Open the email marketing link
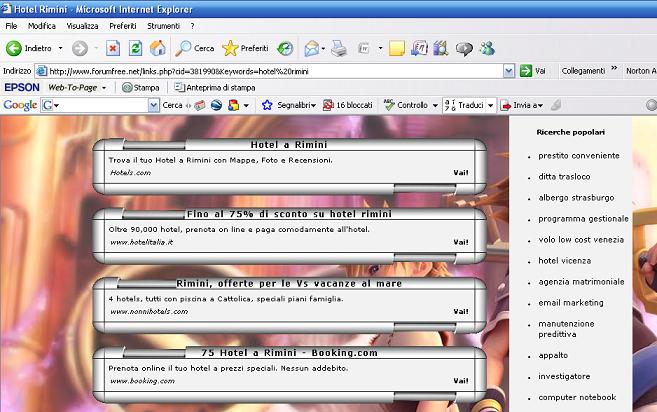The image size is (657, 412). tap(571, 303)
